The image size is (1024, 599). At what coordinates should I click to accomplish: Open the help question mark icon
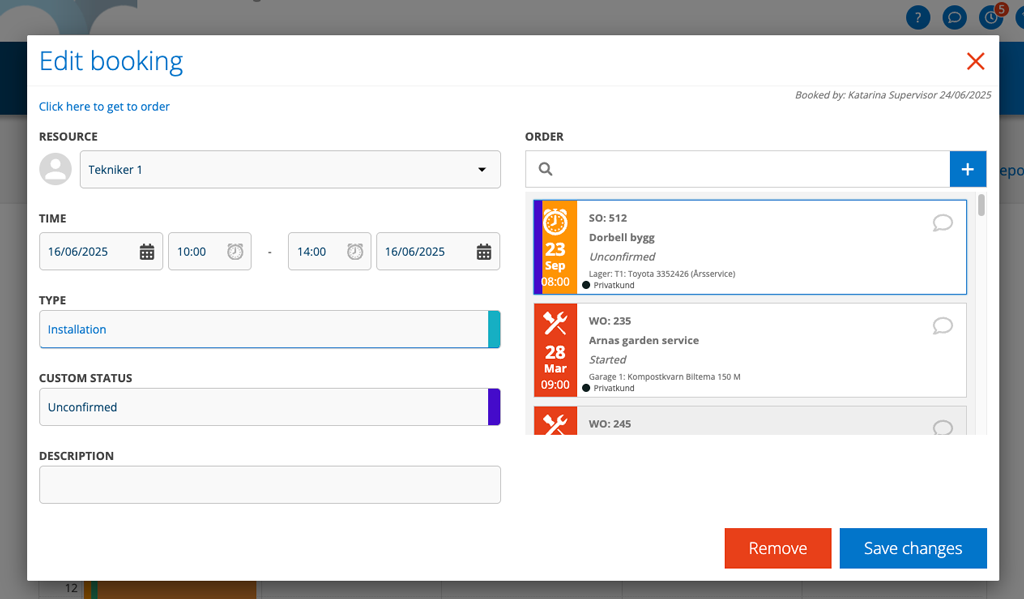coord(918,17)
